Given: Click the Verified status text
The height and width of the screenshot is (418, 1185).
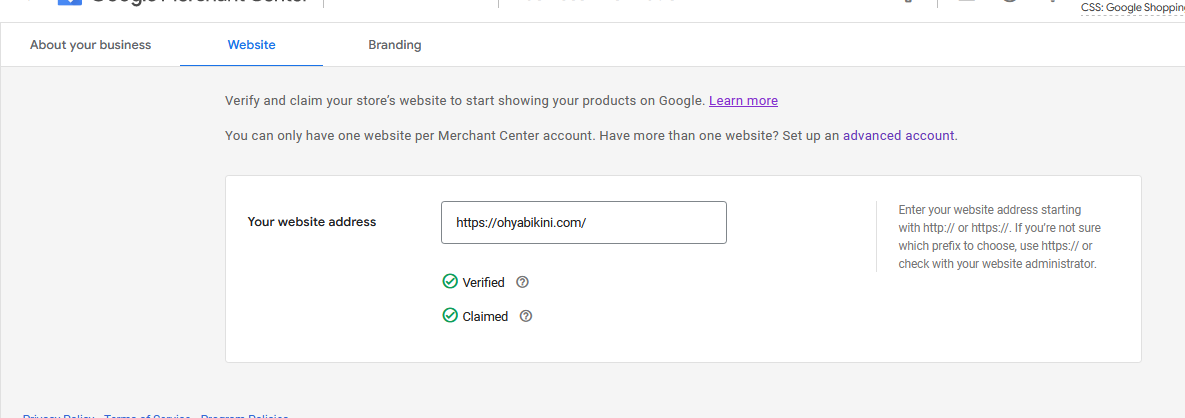Looking at the screenshot, I should (x=483, y=282).
